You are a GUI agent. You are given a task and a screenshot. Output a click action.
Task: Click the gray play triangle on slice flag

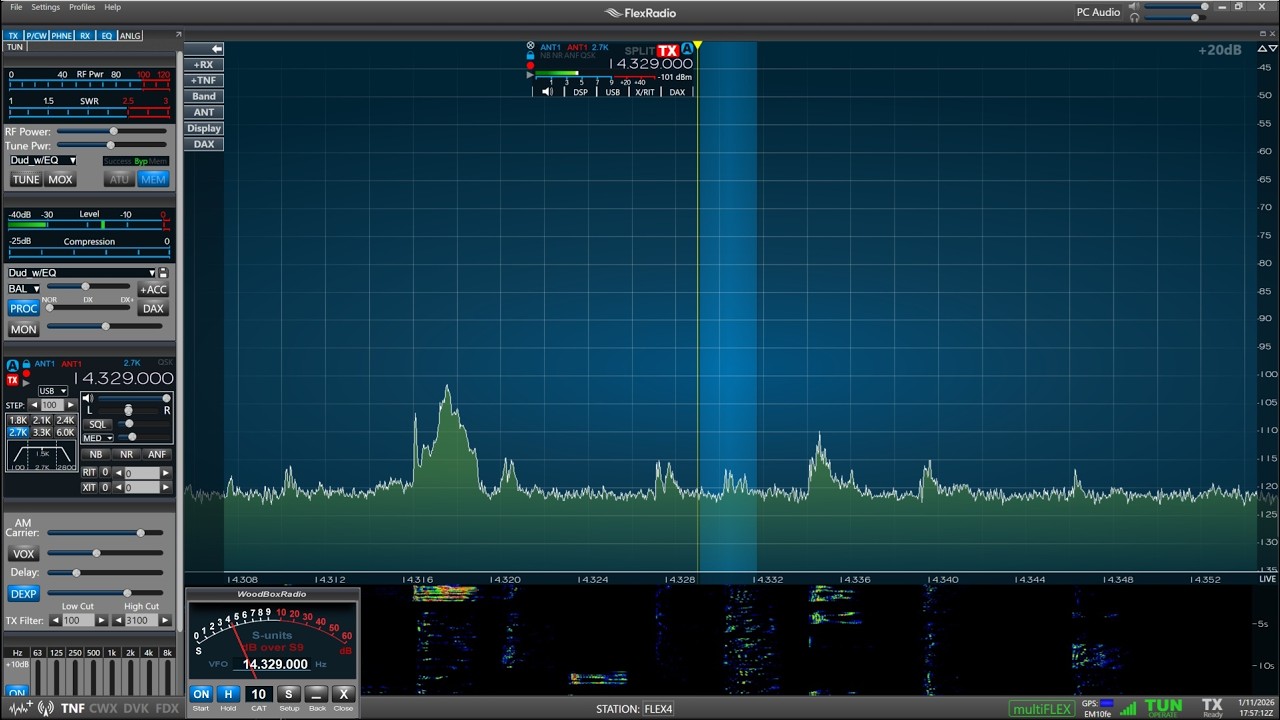pos(531,75)
